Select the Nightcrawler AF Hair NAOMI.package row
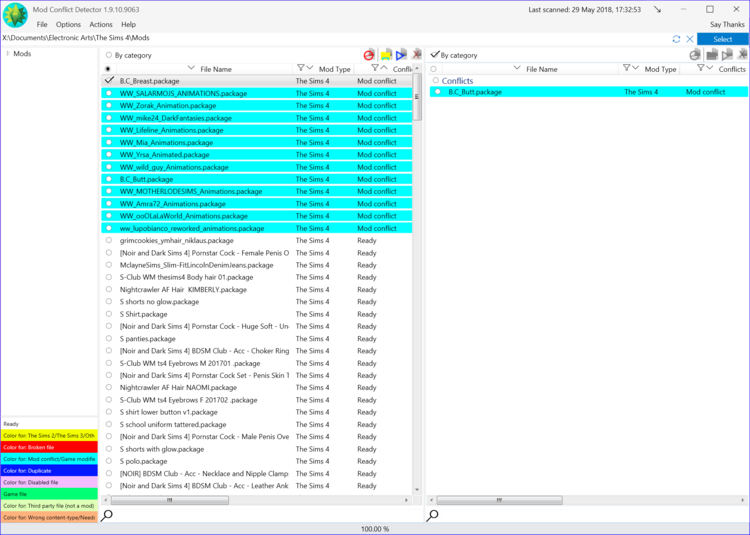Screen dimensions: 750x535 tap(256, 387)
